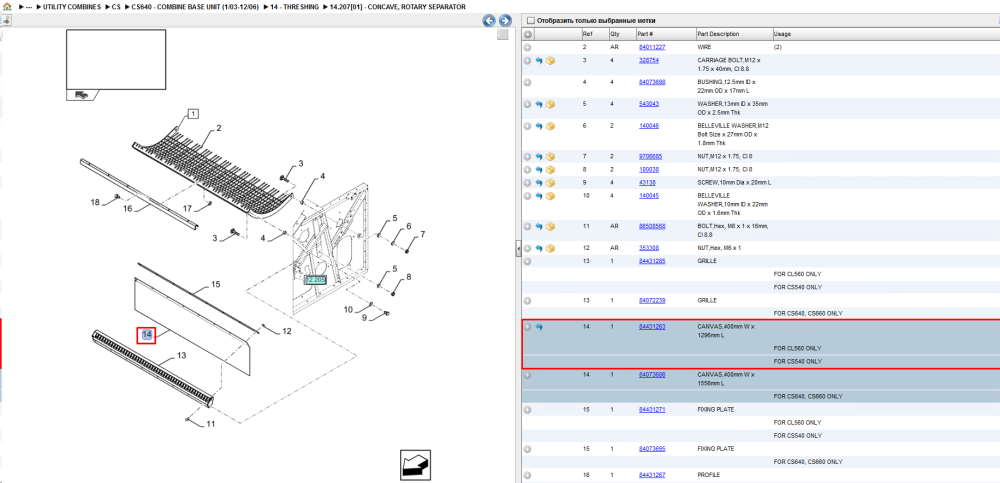The height and width of the screenshot is (483, 1000).
Task: Open 14.207[01] CONCAVE, ROTARY SEPARATOR breadcrumb
Action: (397, 6)
